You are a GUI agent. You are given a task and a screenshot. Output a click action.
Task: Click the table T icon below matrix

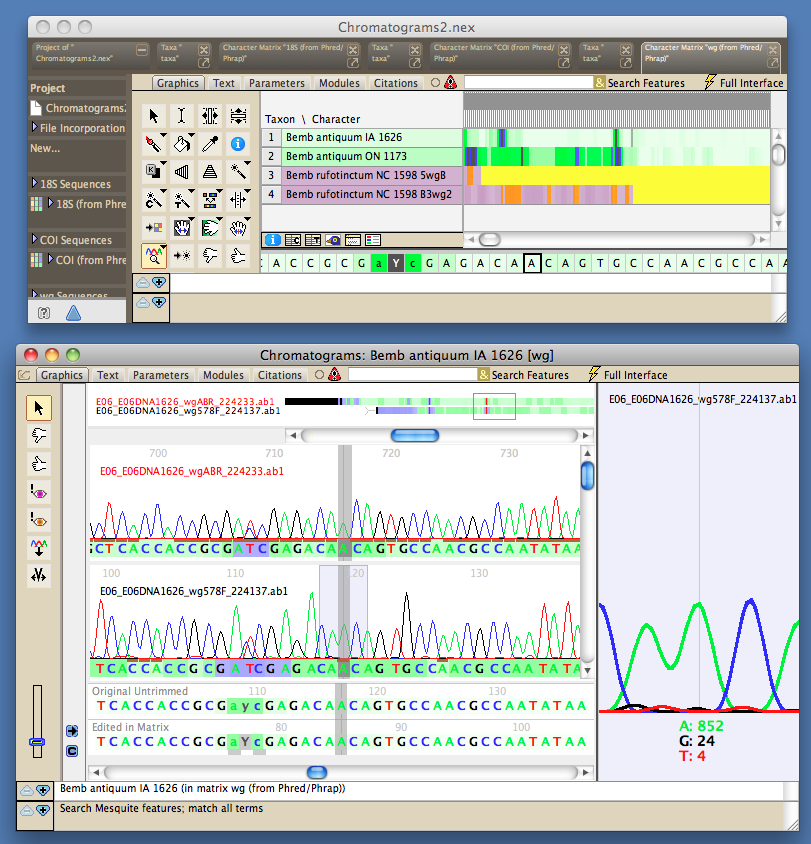coord(313,240)
